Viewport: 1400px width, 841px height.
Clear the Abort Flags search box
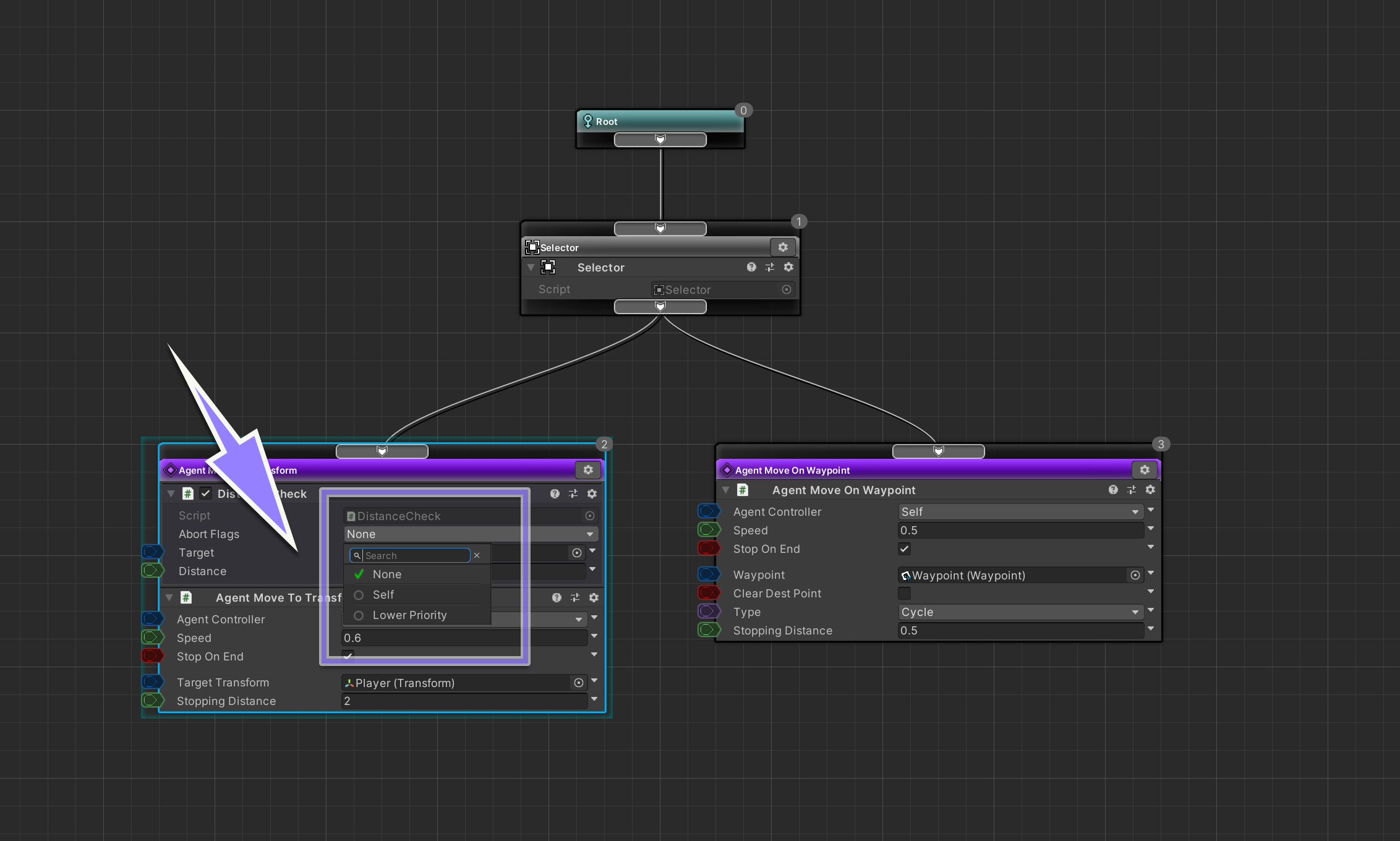477,555
